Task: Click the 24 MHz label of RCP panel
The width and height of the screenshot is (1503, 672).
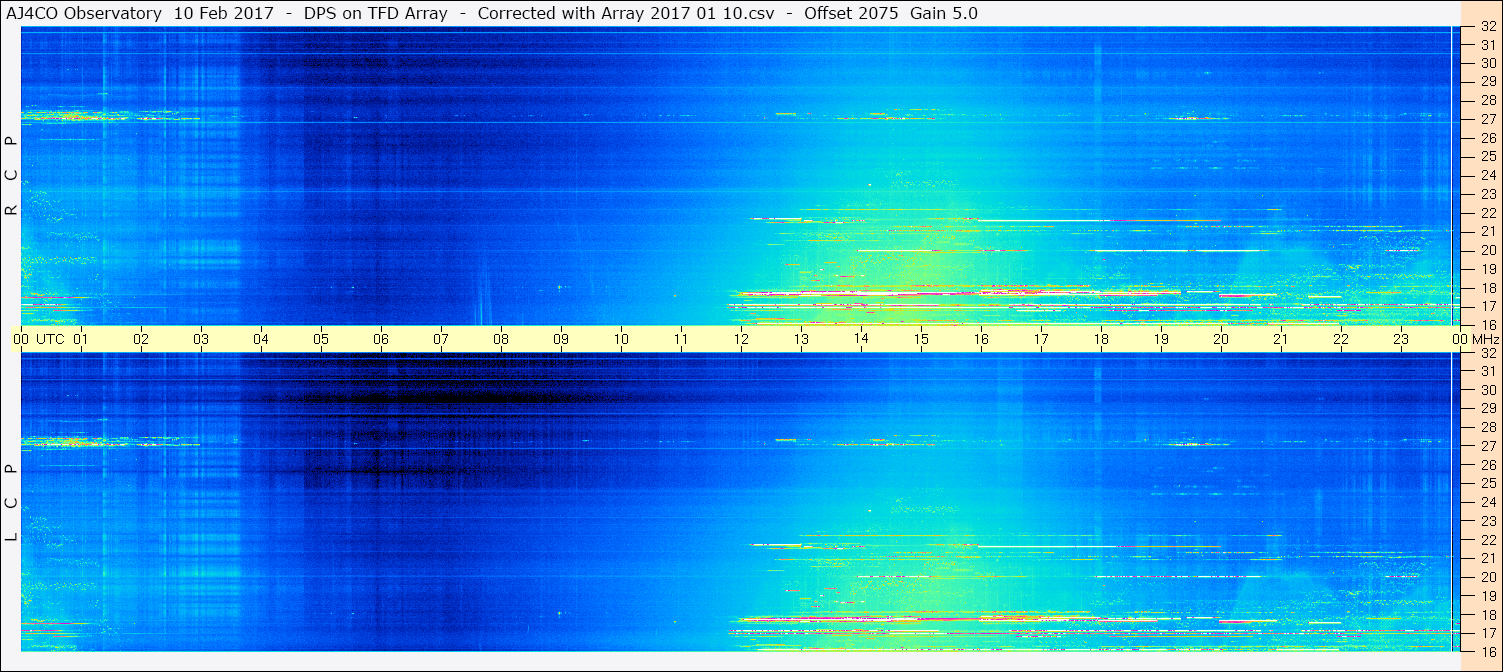Action: (x=1488, y=175)
